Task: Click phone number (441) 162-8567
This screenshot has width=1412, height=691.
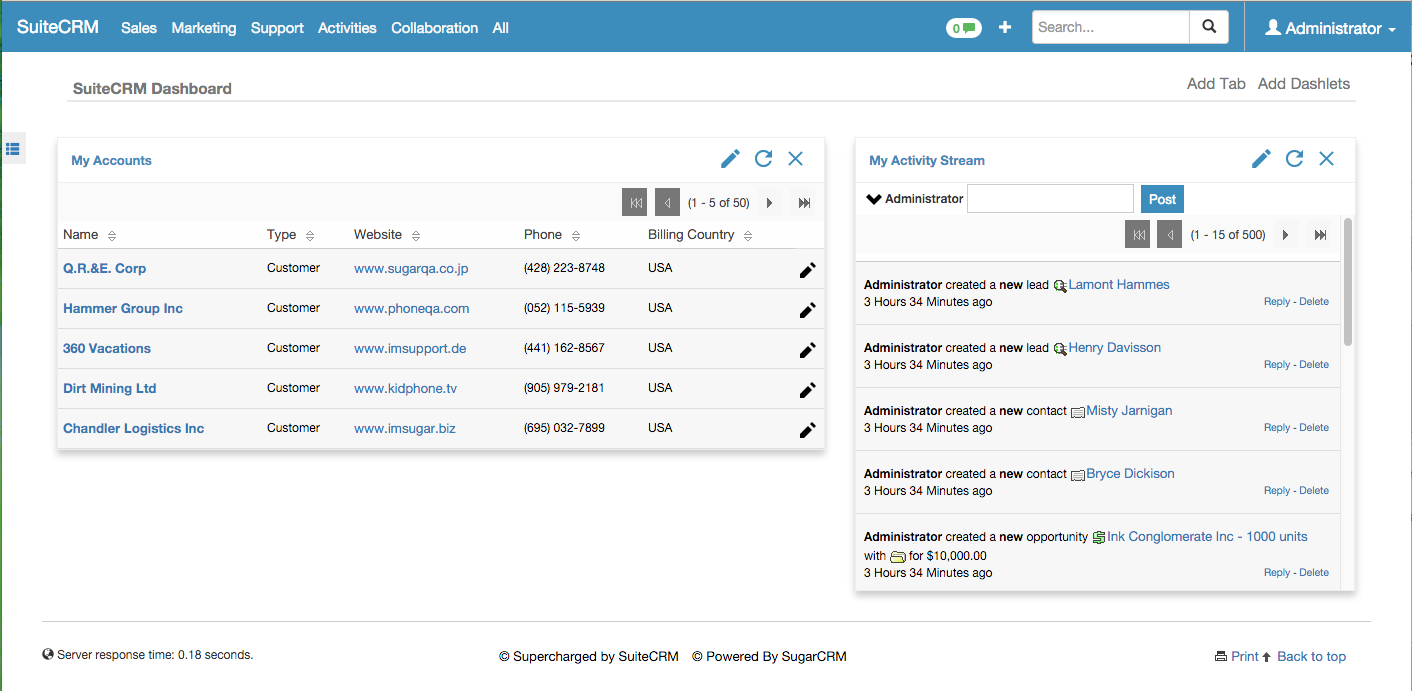Action: click(564, 348)
